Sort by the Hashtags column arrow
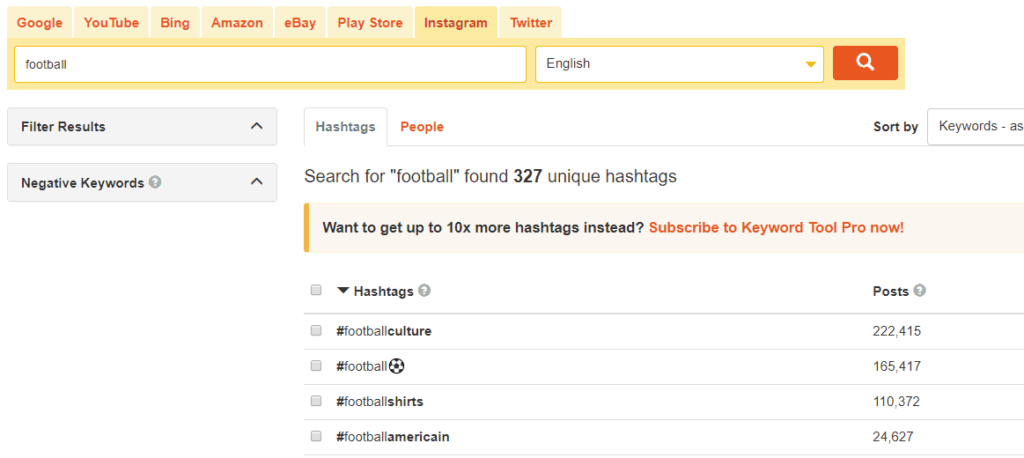The height and width of the screenshot is (458, 1024). (x=343, y=291)
